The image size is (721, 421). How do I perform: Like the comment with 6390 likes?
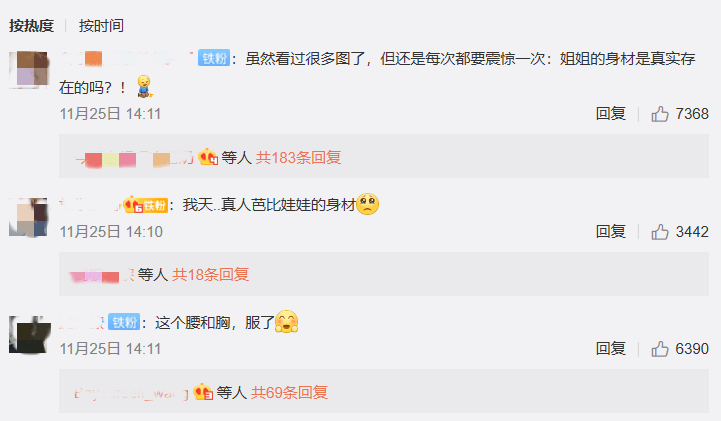coord(660,349)
